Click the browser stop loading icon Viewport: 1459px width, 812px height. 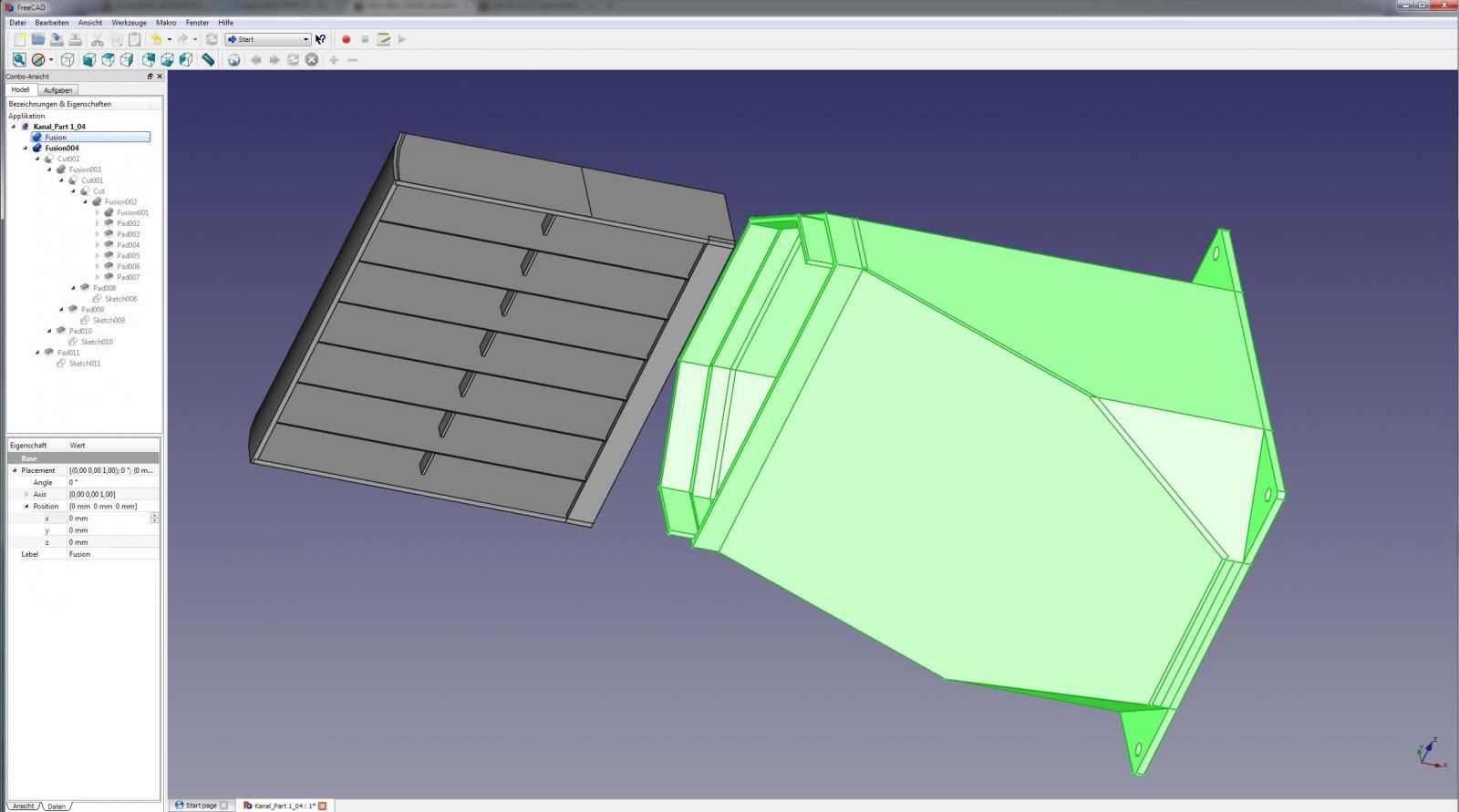point(312,59)
